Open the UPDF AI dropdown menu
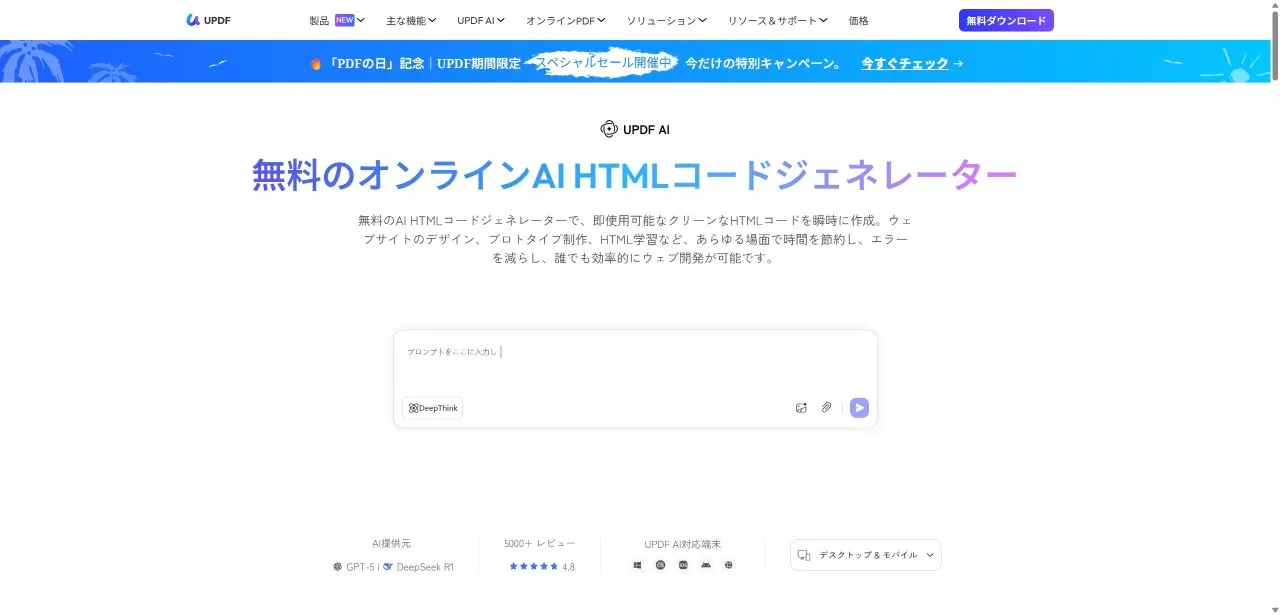 [x=481, y=20]
